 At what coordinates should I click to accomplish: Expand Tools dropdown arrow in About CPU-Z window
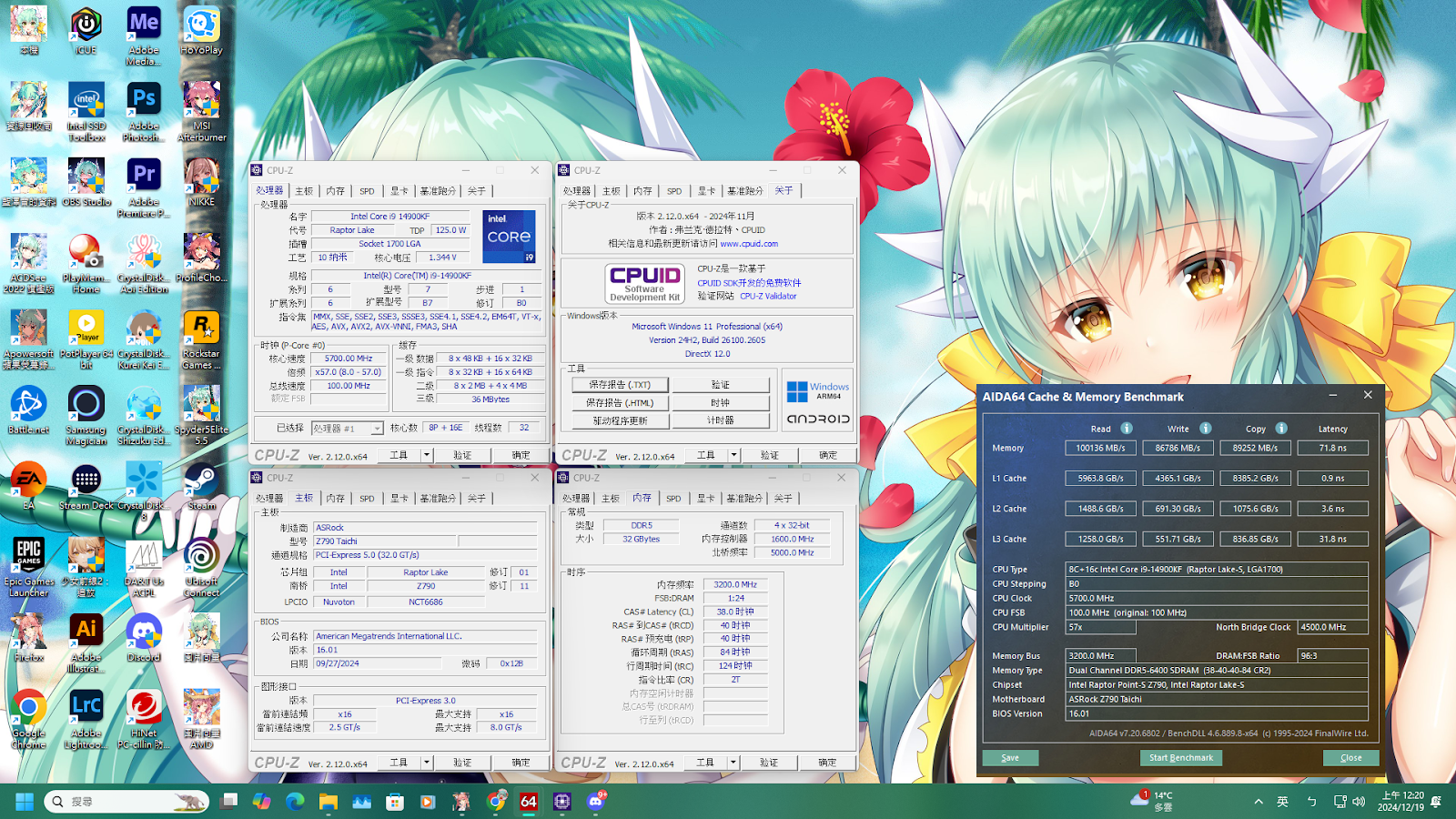(733, 455)
